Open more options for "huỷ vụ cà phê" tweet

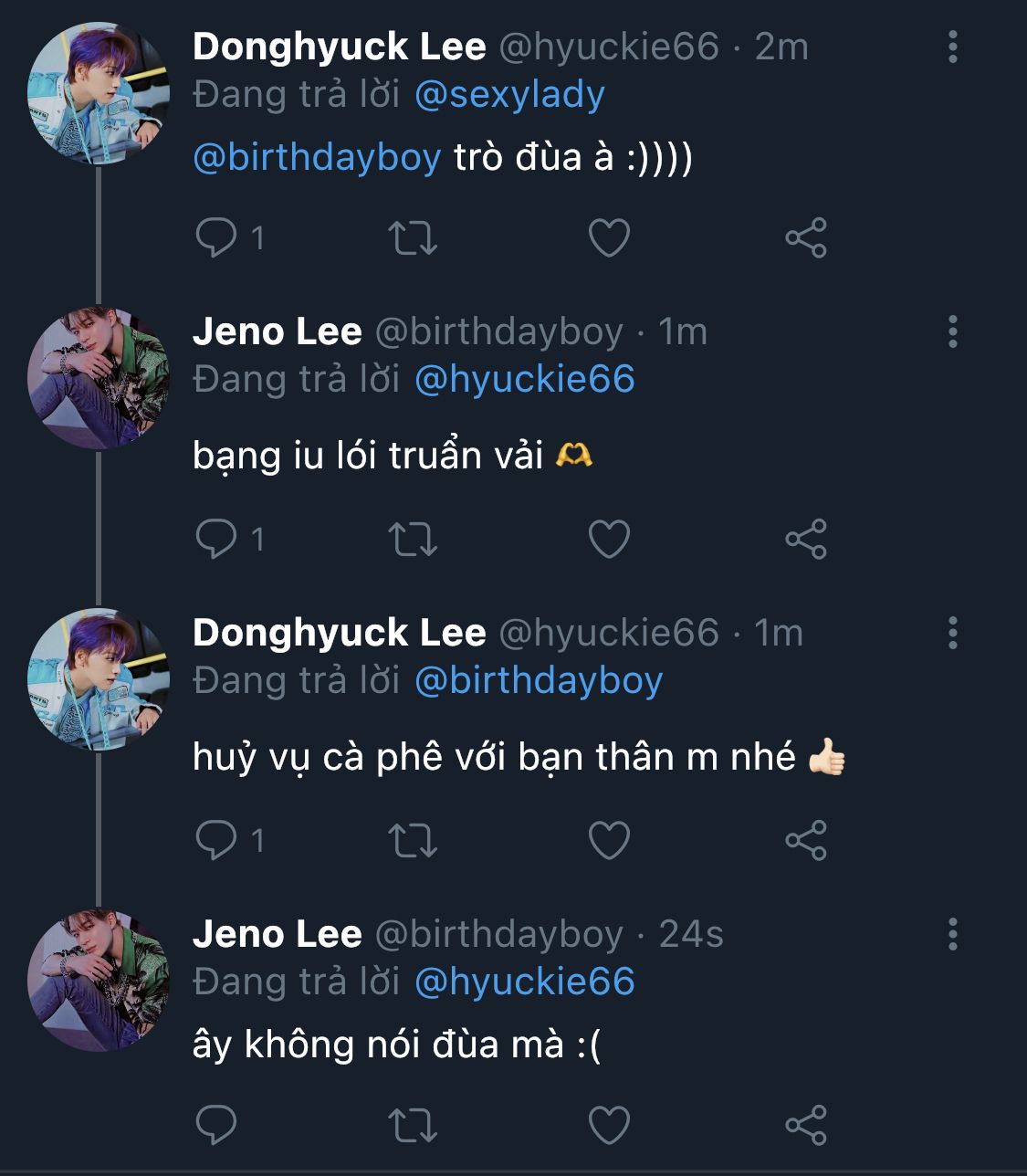(x=952, y=633)
